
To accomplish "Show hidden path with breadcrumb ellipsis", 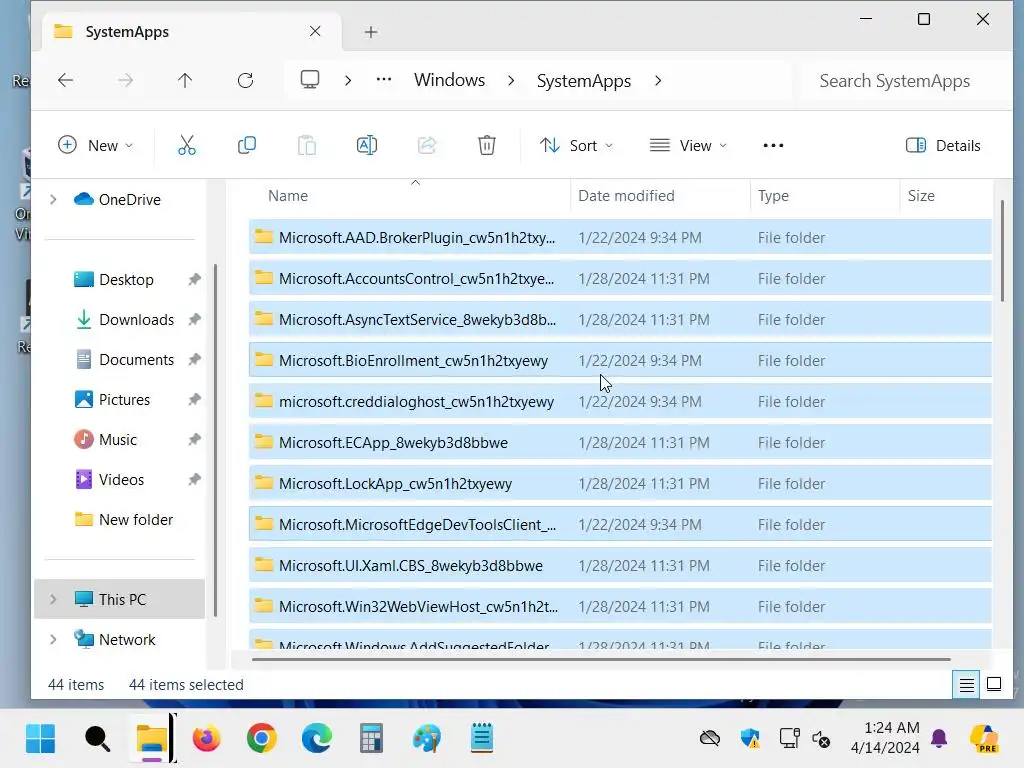I will [384, 80].
